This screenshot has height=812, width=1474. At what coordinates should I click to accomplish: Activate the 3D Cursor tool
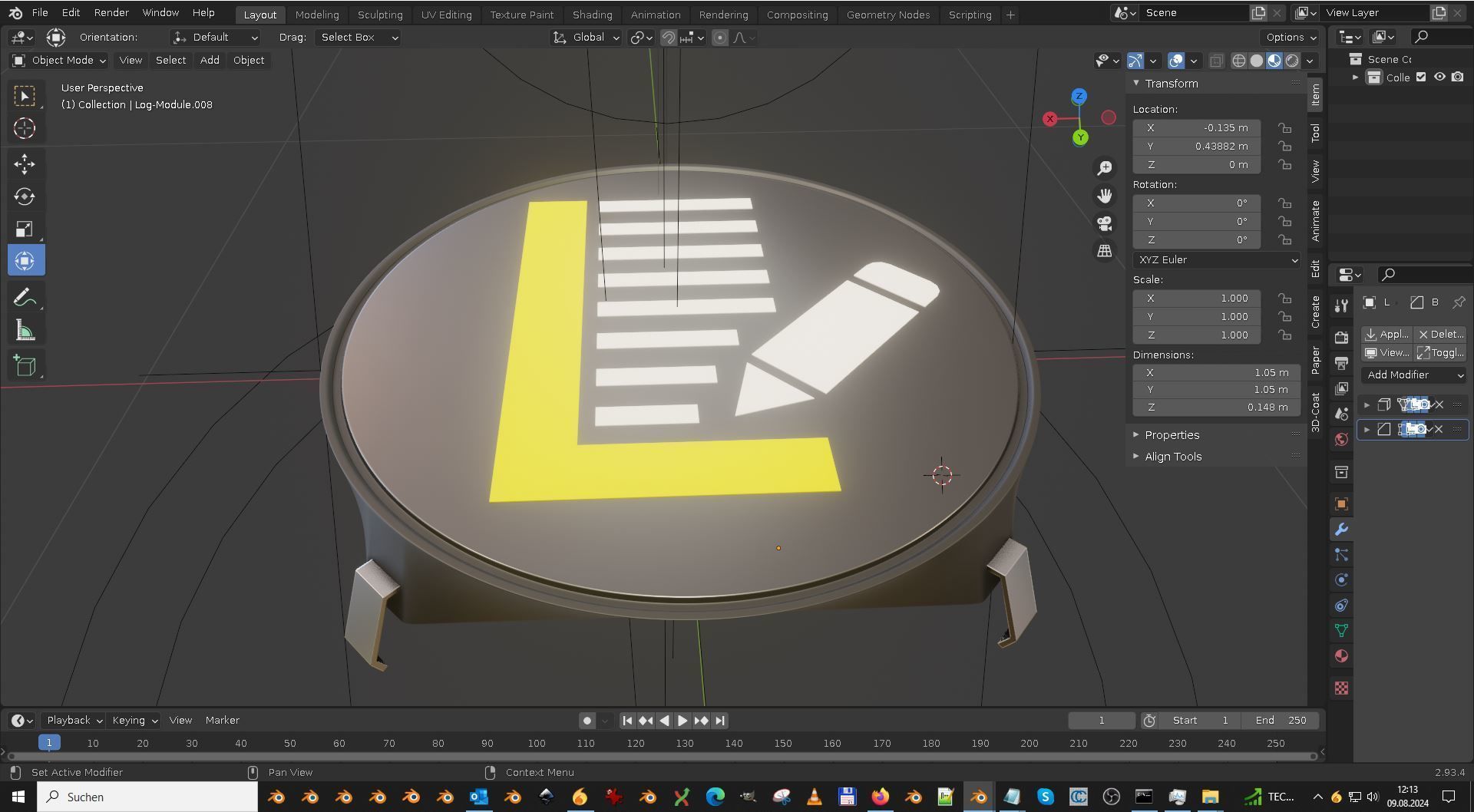coord(25,128)
